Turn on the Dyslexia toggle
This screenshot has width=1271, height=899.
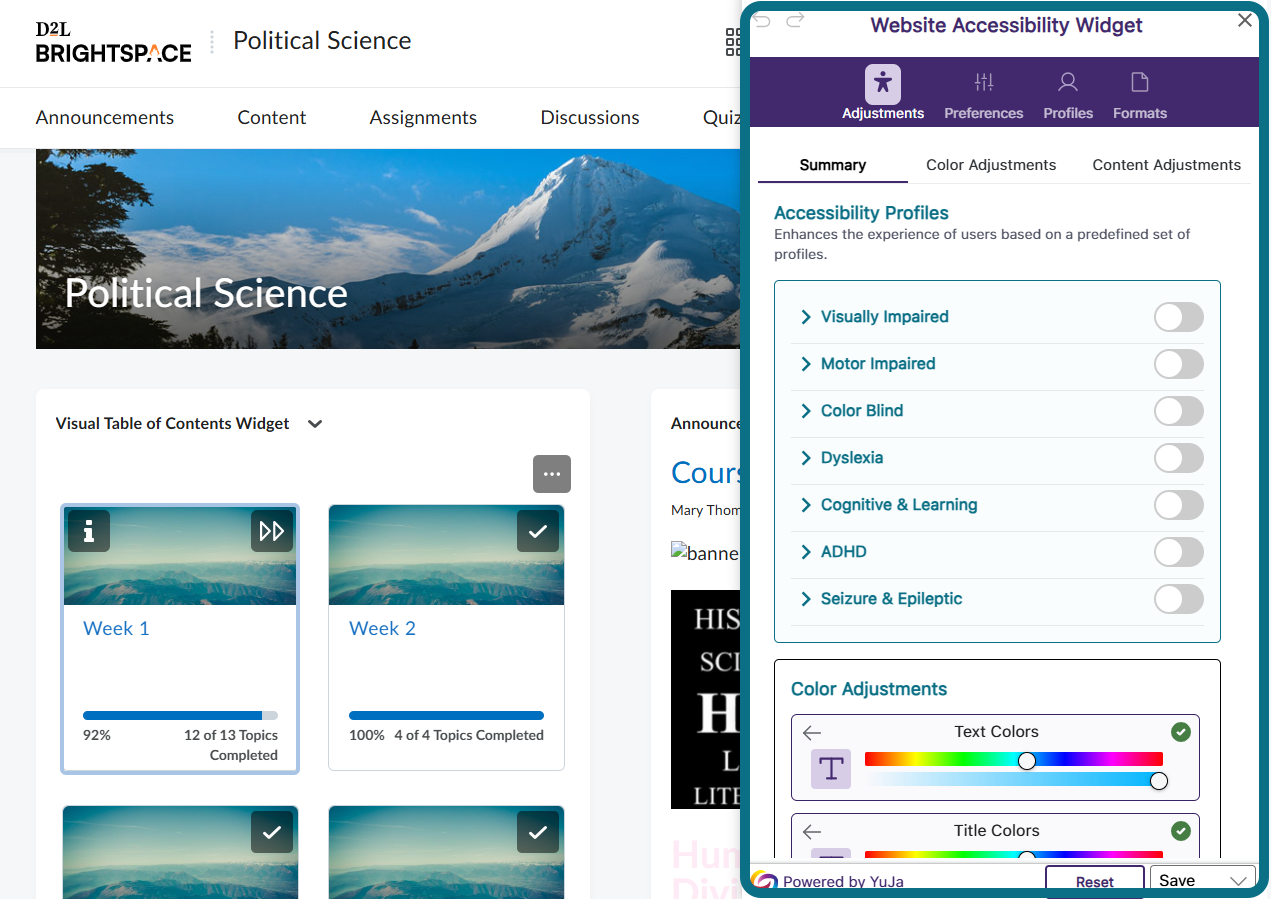coord(1179,458)
